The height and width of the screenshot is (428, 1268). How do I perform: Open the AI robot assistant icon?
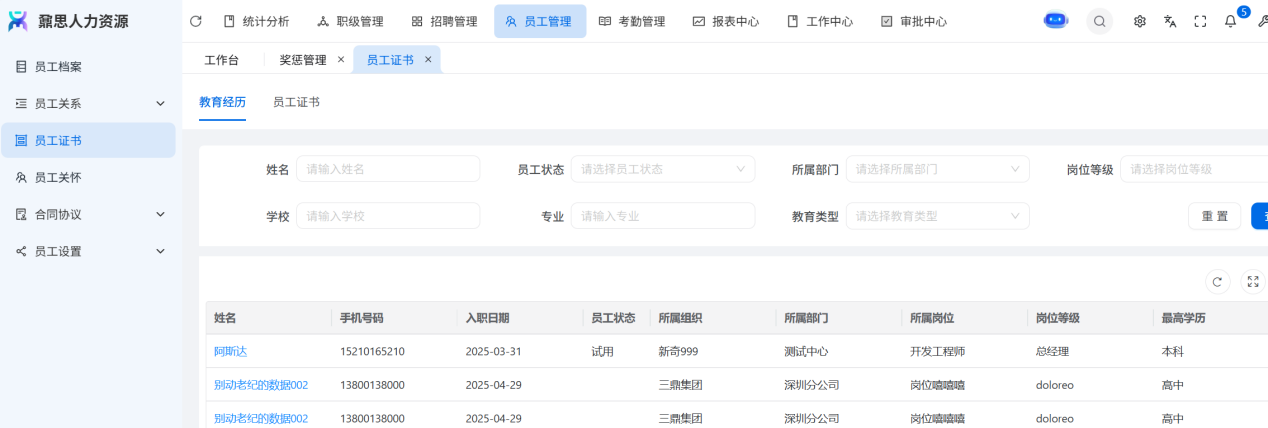tap(1056, 21)
